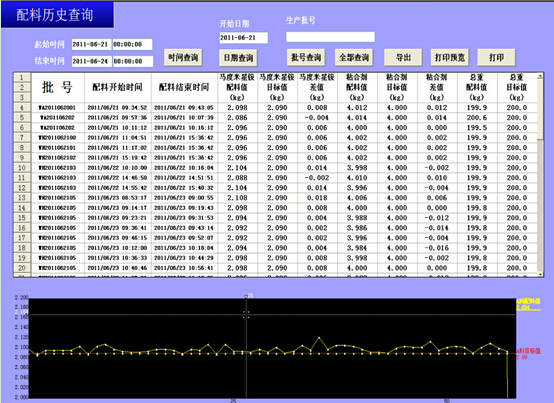Click the 时间查询 button
This screenshot has height=403, width=554.
click(183, 58)
